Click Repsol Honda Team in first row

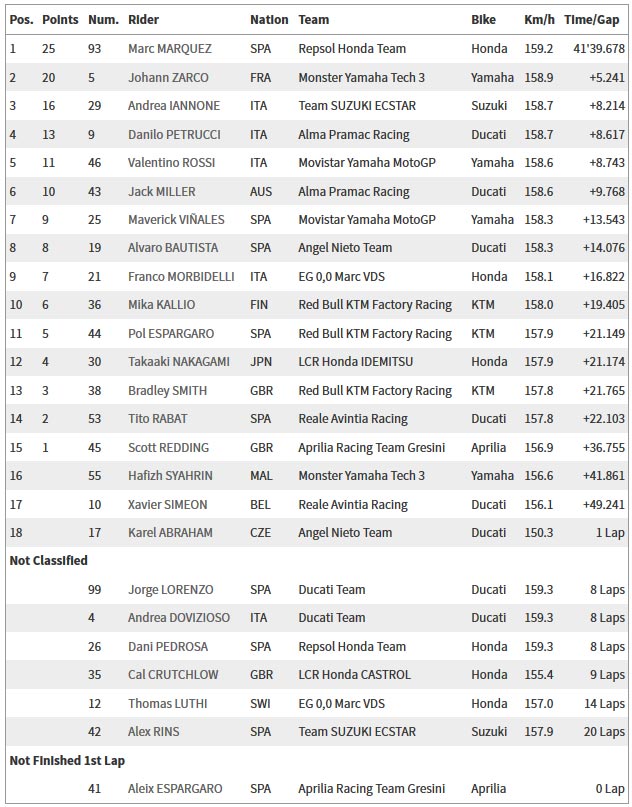[352, 49]
